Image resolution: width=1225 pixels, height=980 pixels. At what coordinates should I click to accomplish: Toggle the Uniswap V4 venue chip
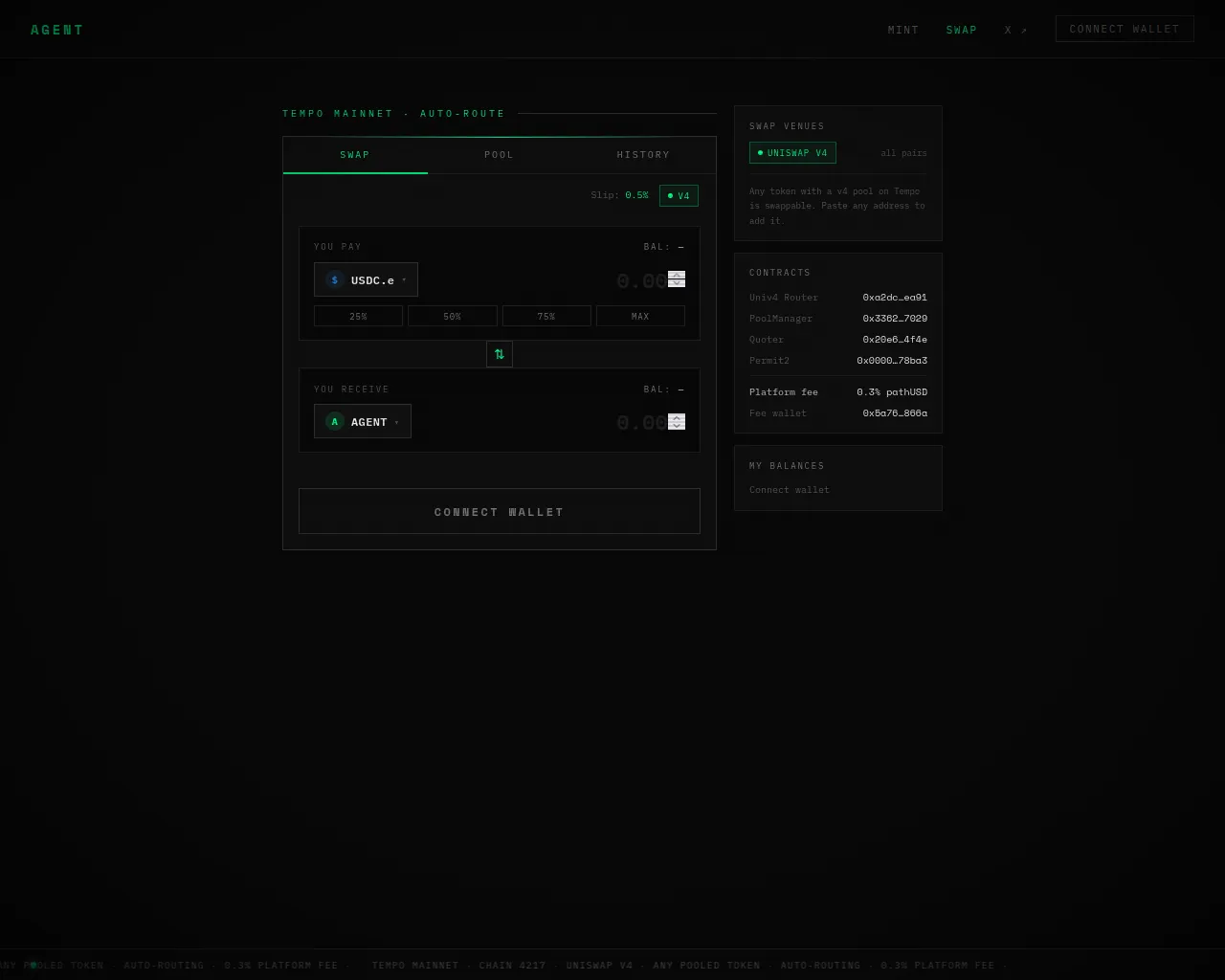(792, 153)
